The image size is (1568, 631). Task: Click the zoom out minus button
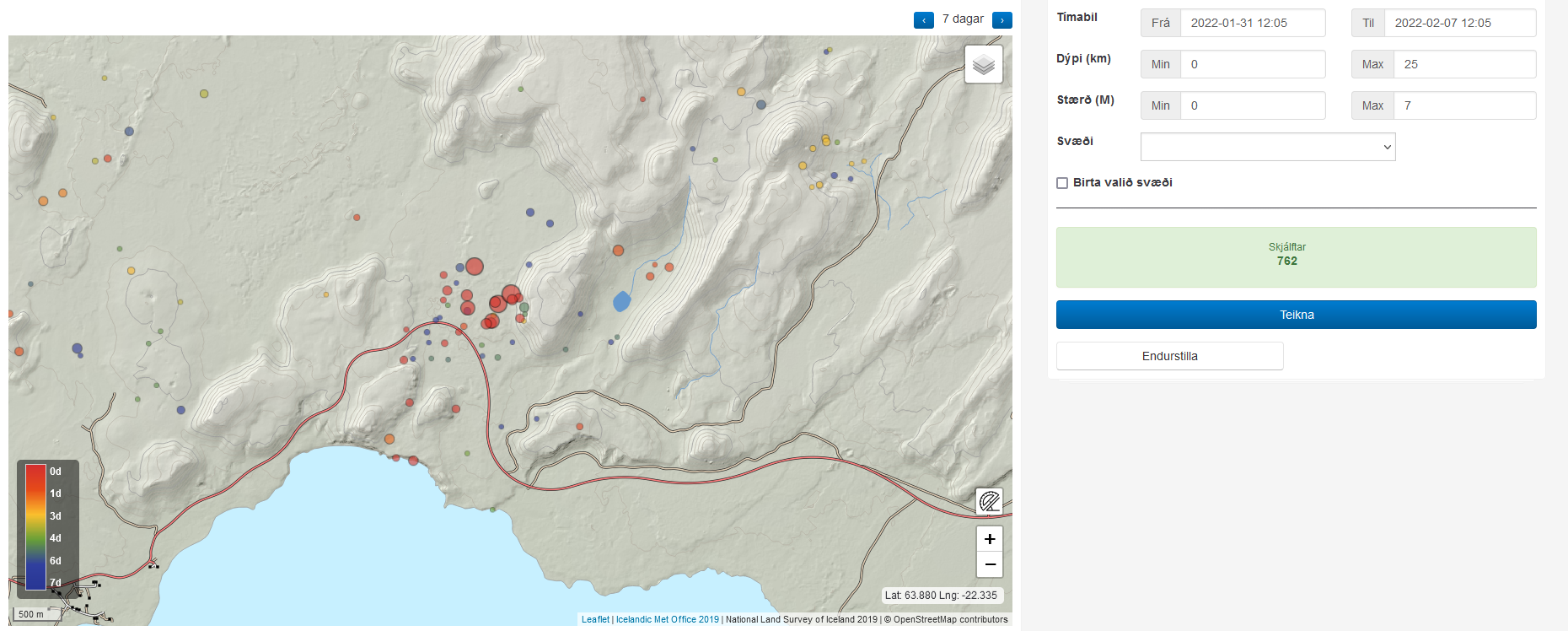(990, 564)
